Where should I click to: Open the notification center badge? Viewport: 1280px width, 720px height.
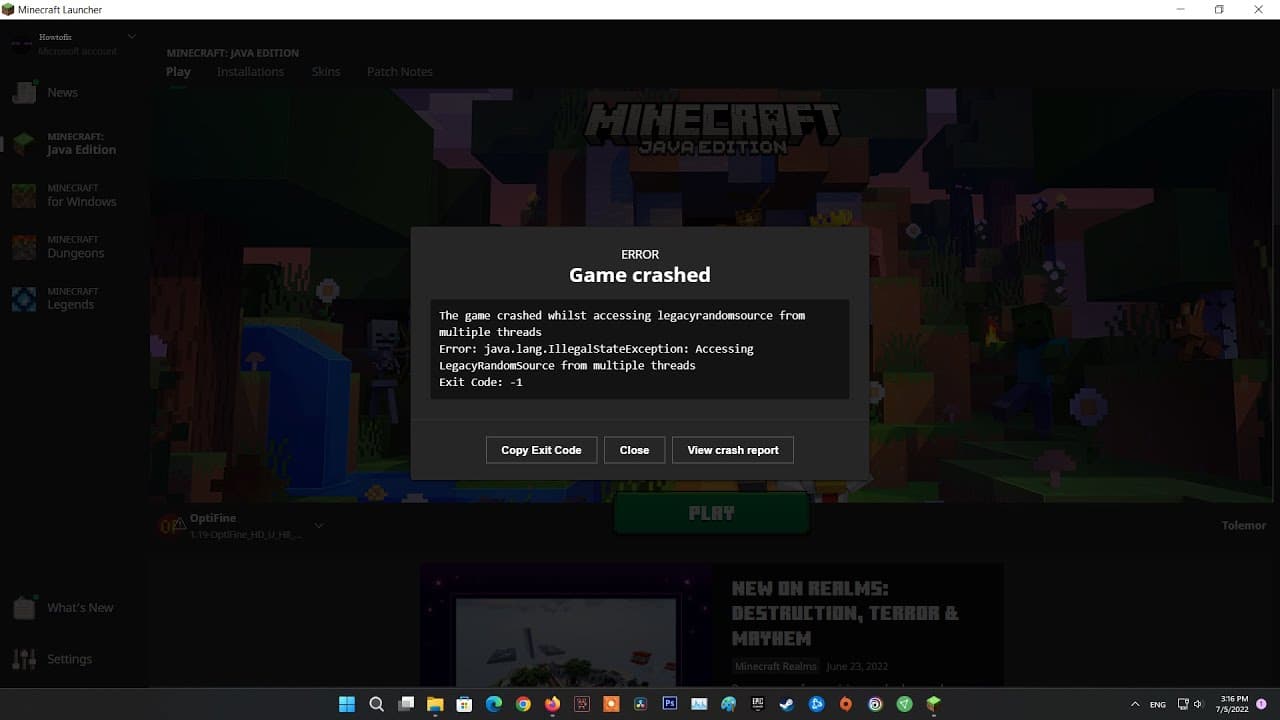coord(1262,704)
